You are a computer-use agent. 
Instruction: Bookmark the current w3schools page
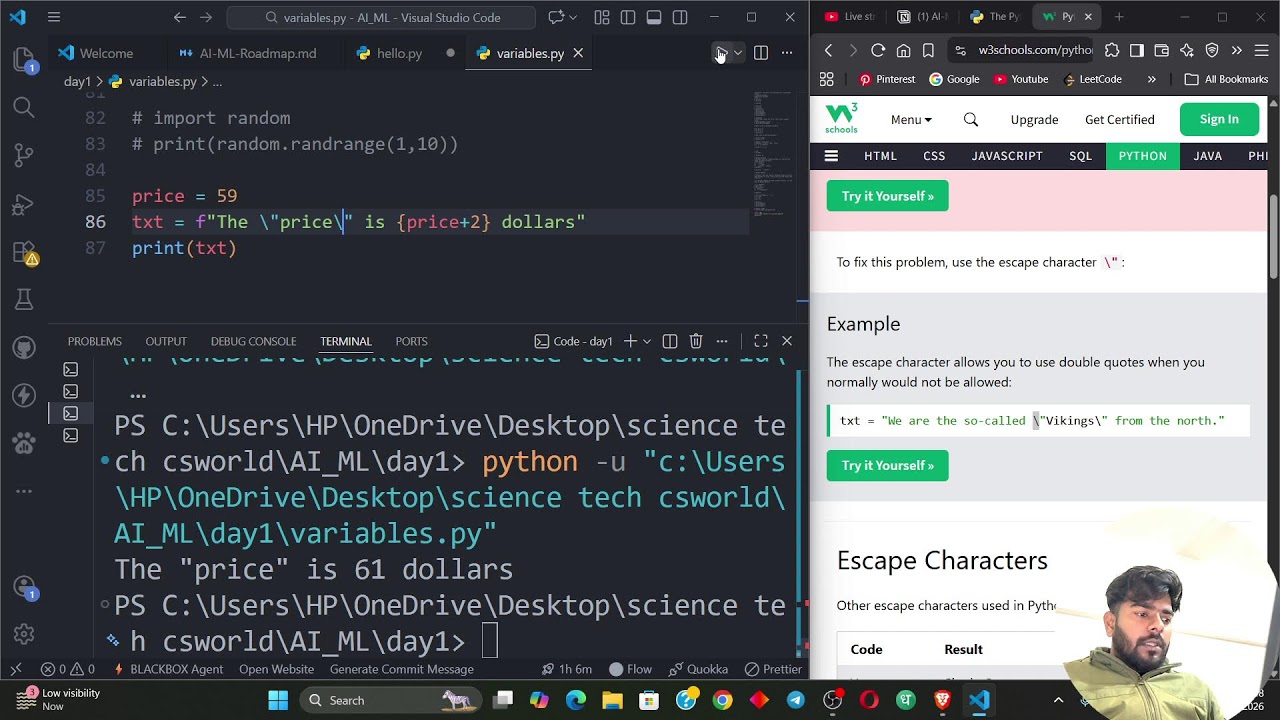coord(928,50)
